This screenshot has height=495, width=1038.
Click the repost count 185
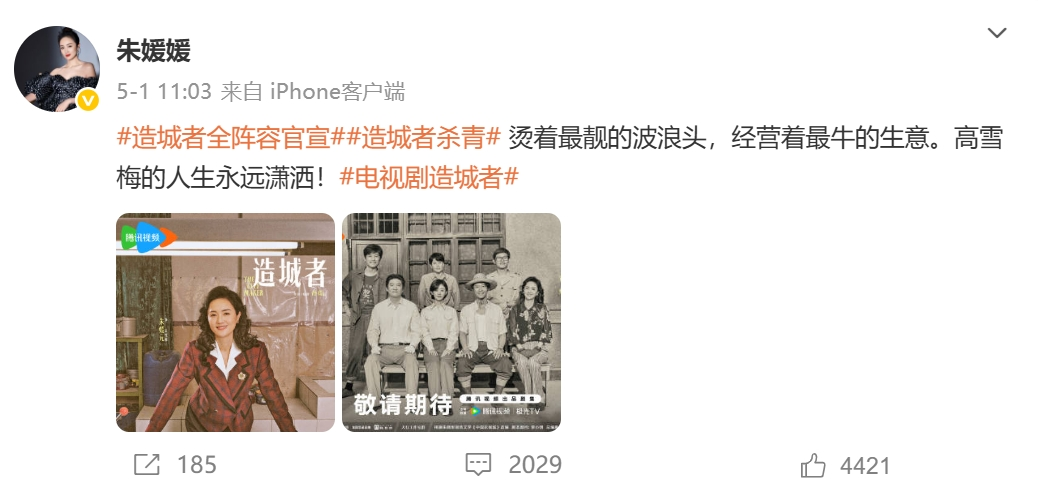coord(197,465)
